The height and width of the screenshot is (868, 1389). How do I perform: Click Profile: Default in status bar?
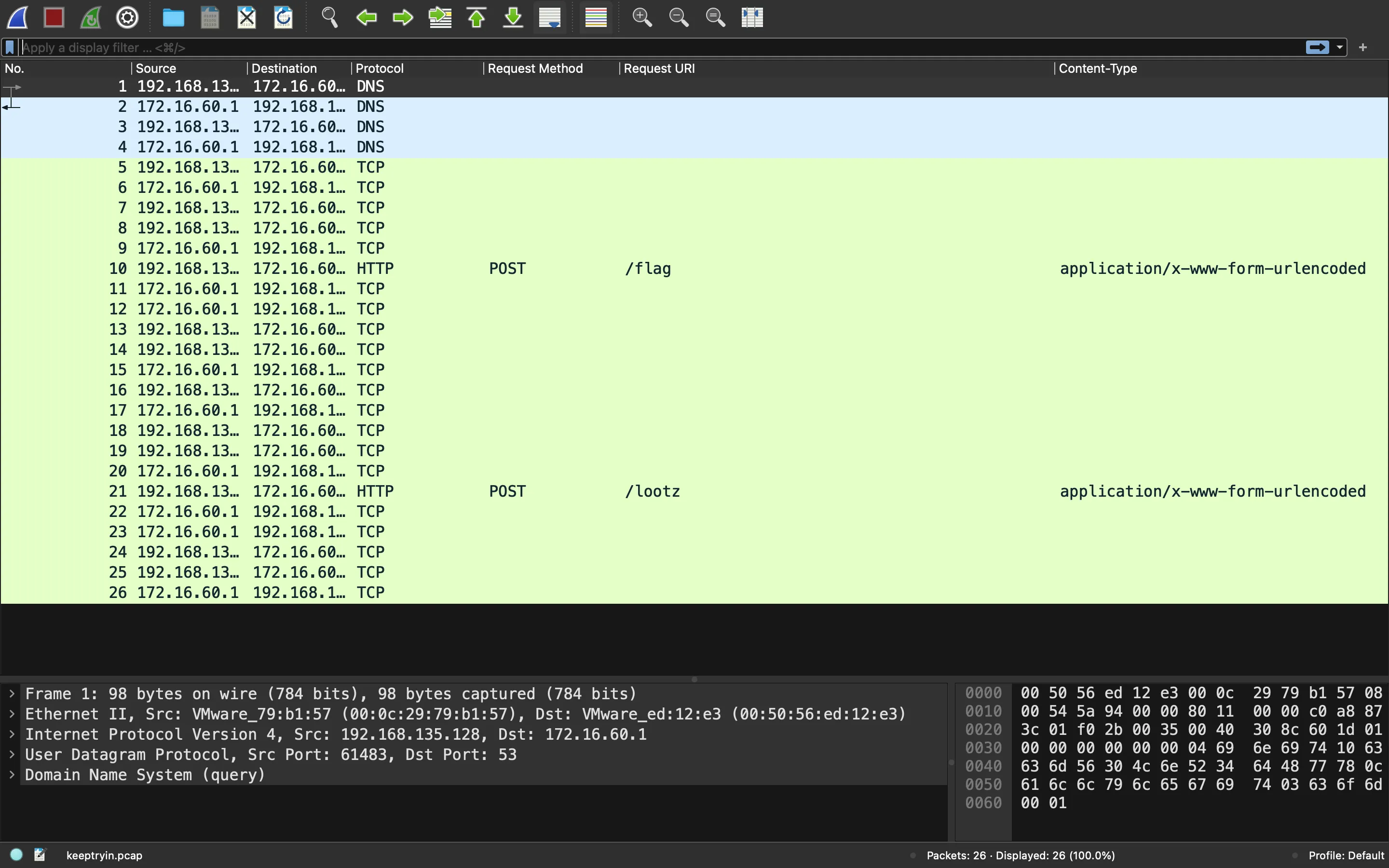point(1346,855)
